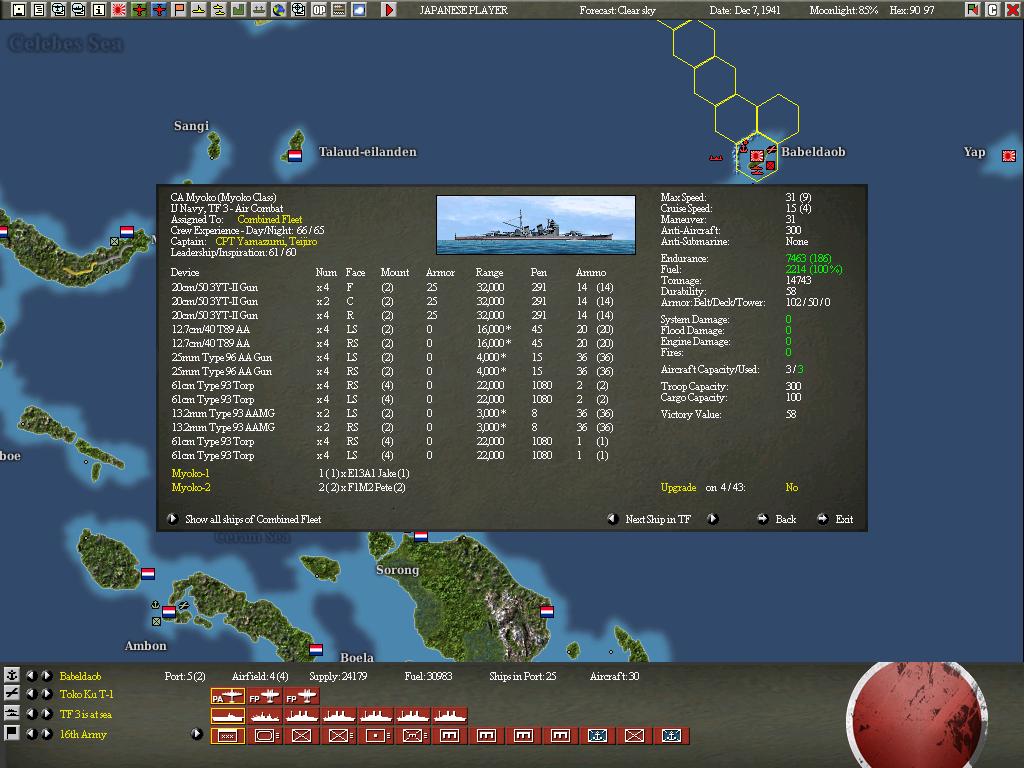1024x768 pixels.
Task: Click the orange flag toolbar icon
Action: tap(179, 10)
